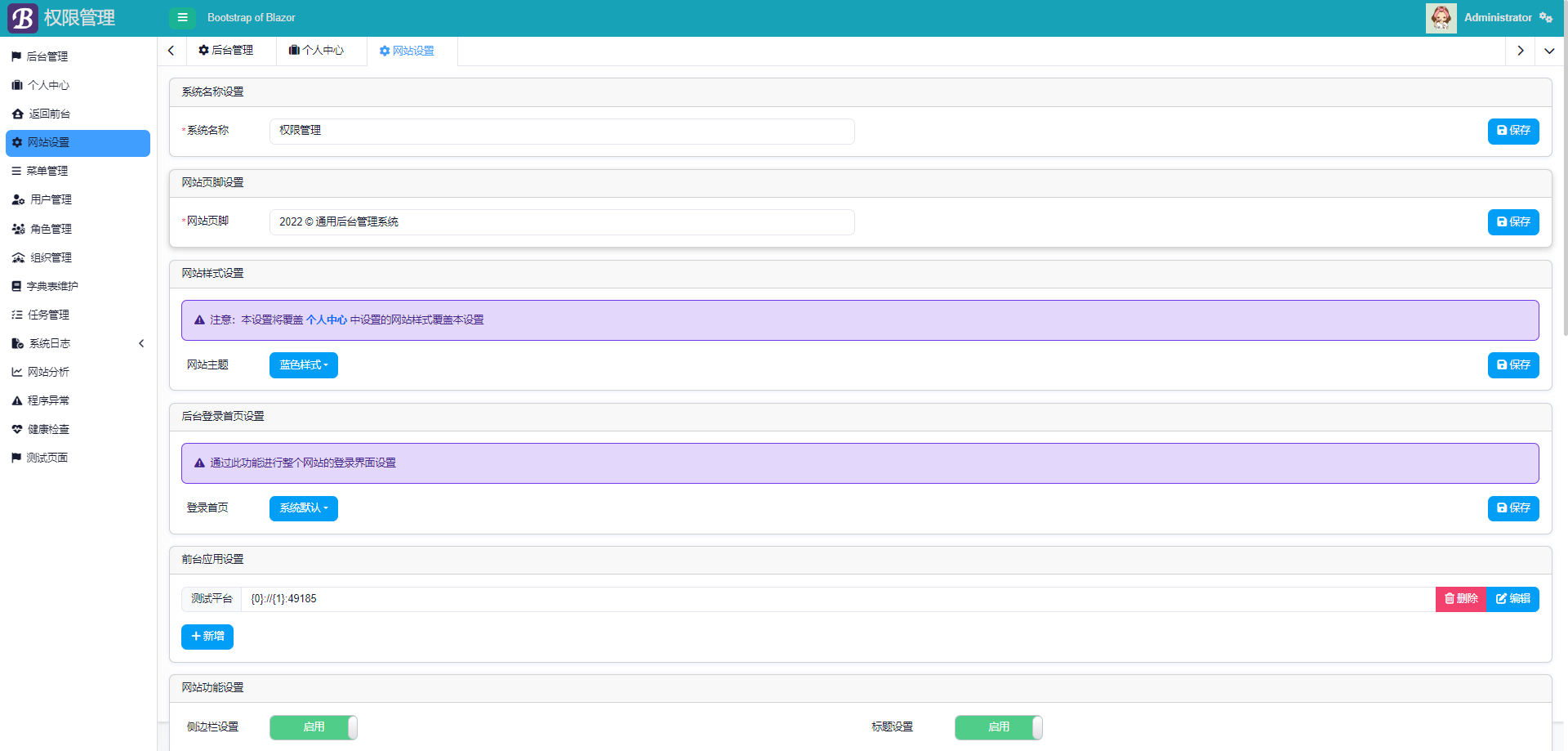The width and height of the screenshot is (1568, 751).
Task: Click the 系统名称 input field
Action: point(562,132)
